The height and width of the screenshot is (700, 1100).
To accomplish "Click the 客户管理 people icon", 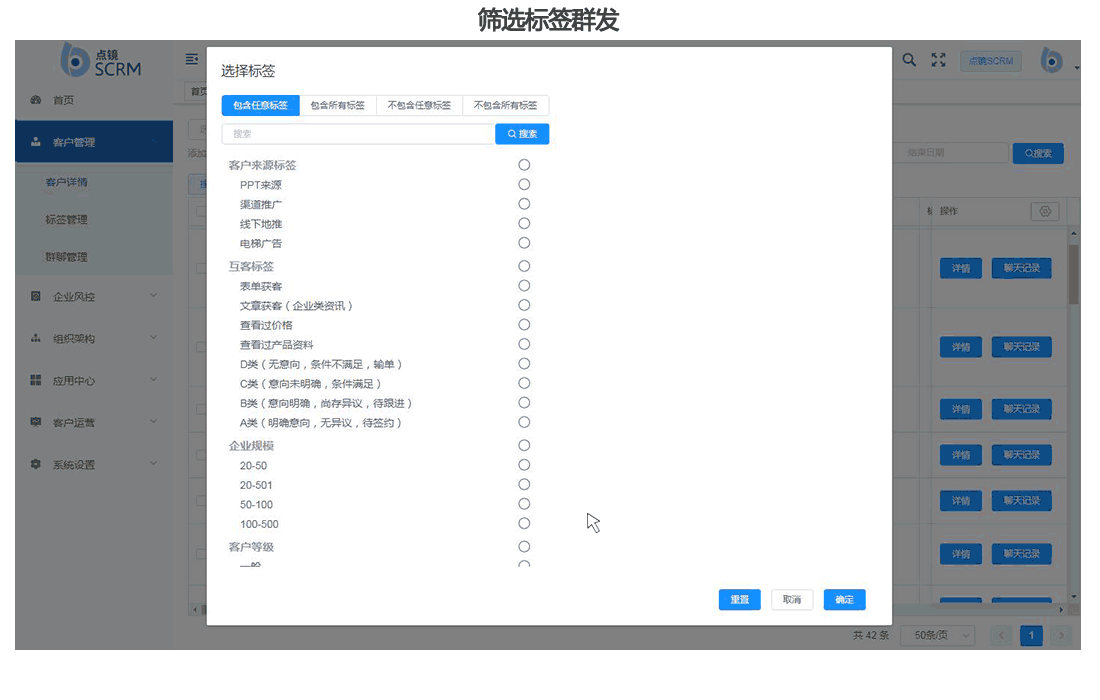I will click(x=36, y=142).
